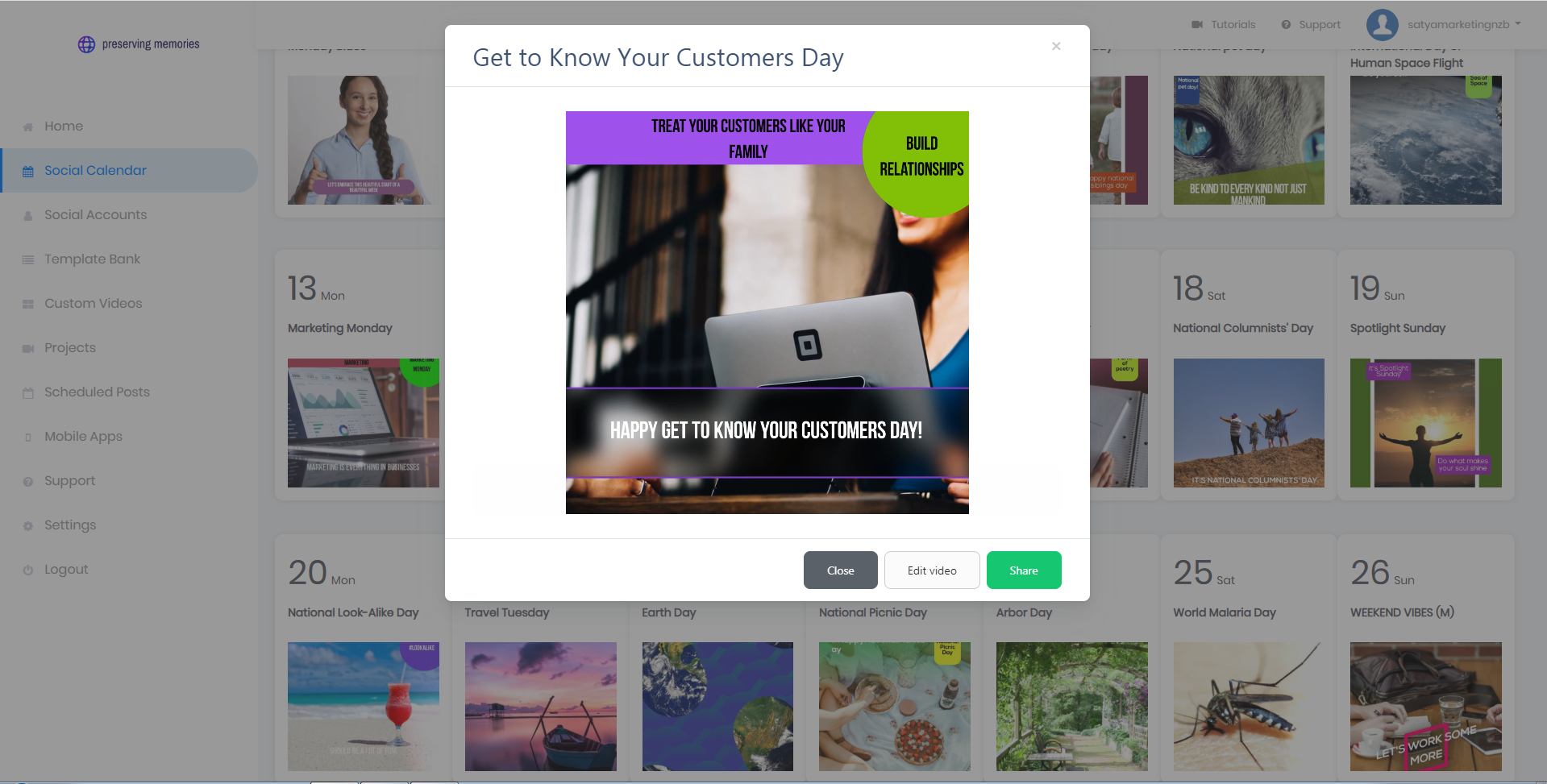This screenshot has width=1547, height=784.
Task: Click the Template Bank list icon
Action: [28, 259]
